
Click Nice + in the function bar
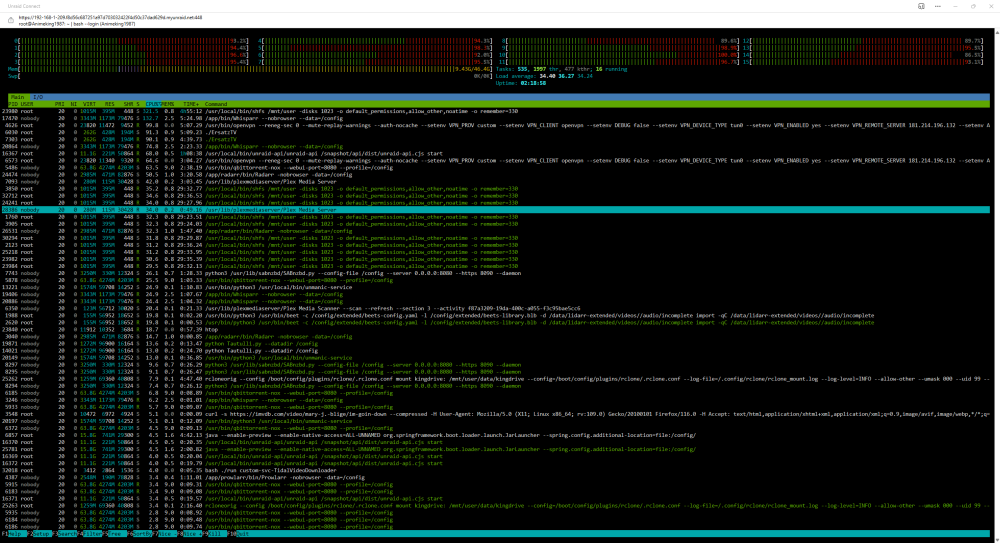190,534
